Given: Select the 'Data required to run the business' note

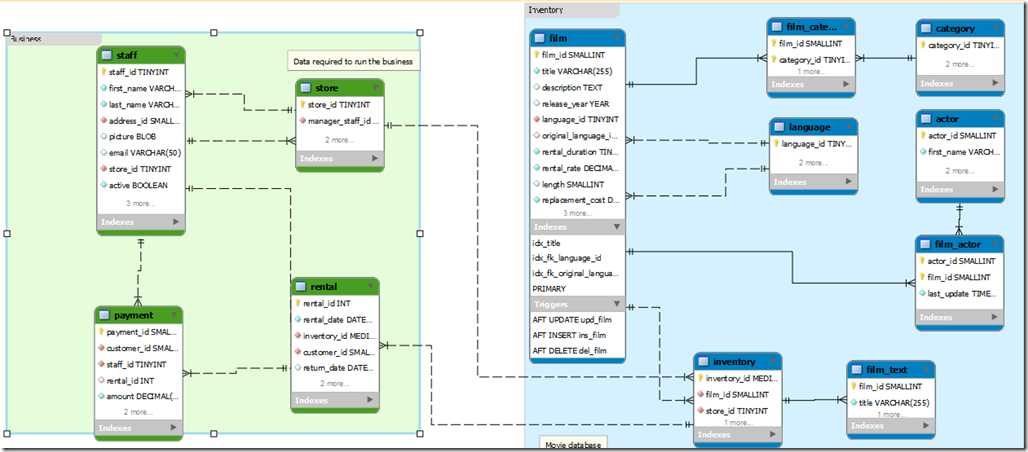Looking at the screenshot, I should (353, 62).
